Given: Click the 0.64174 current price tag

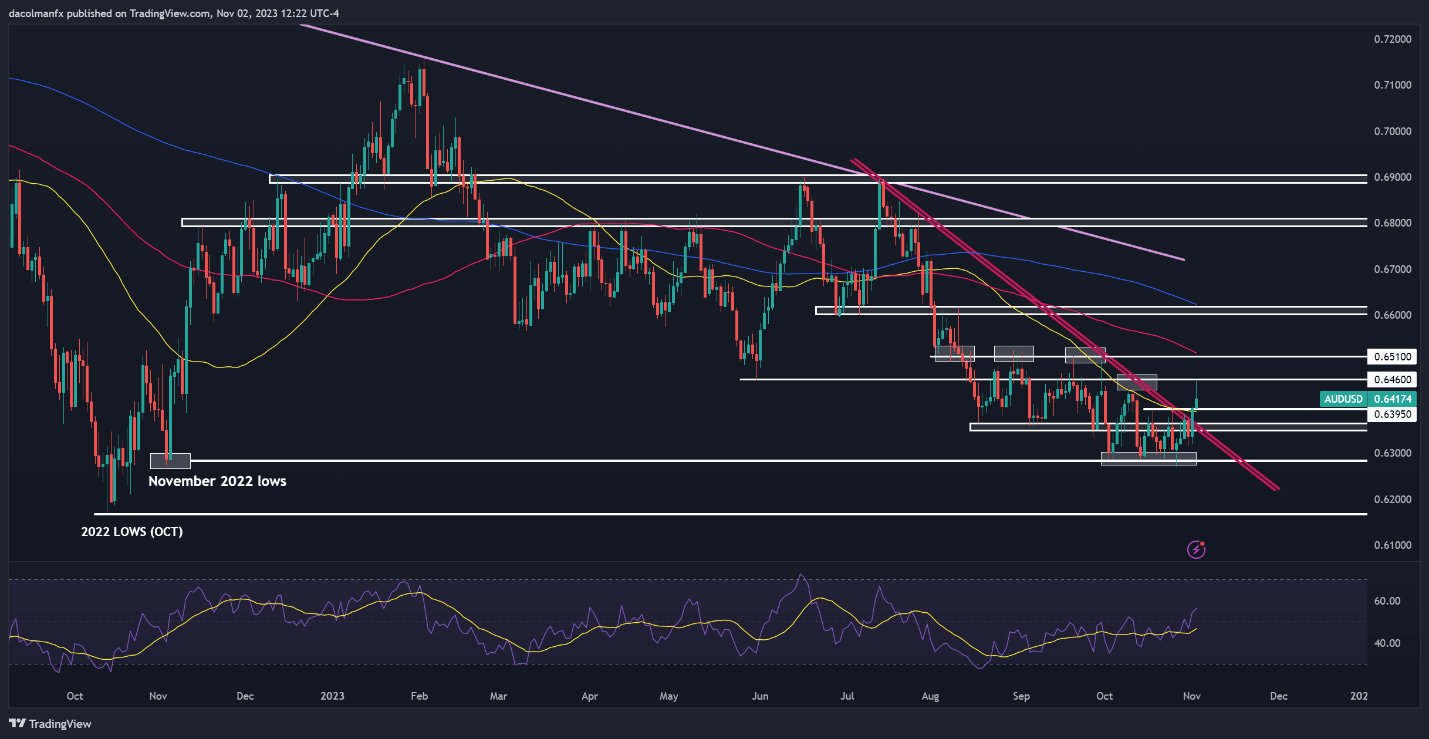Looking at the screenshot, I should point(1392,398).
